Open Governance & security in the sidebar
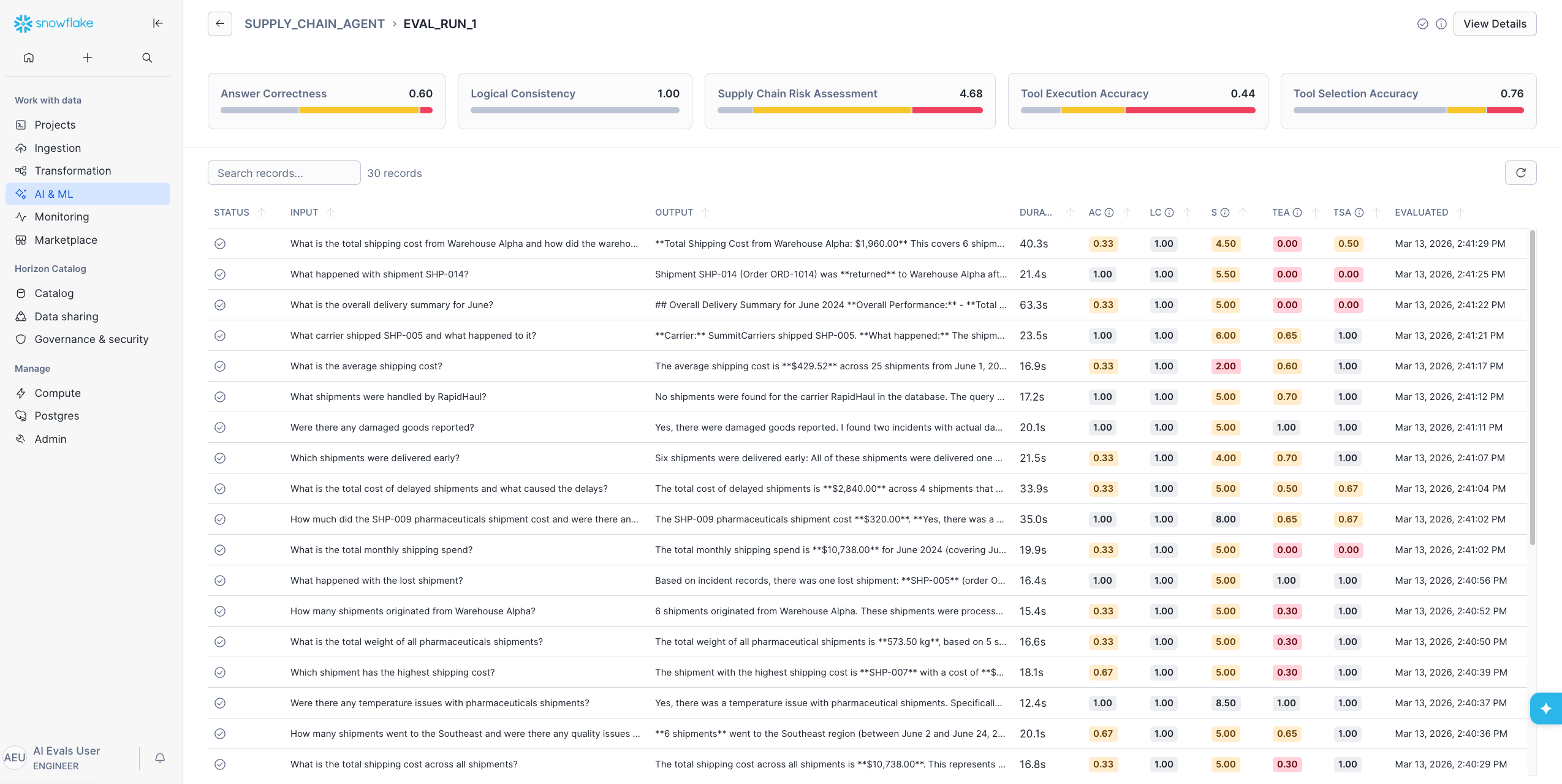This screenshot has width=1562, height=784. (91, 339)
